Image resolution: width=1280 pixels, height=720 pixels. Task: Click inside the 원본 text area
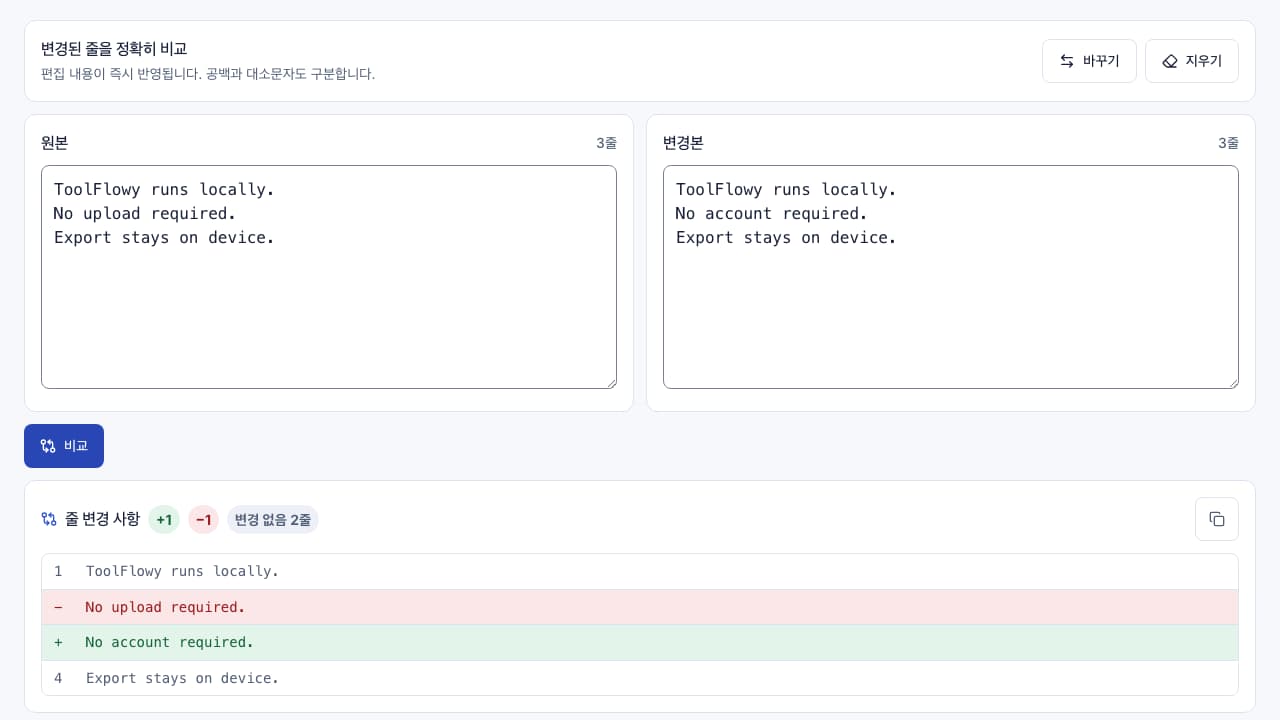329,277
